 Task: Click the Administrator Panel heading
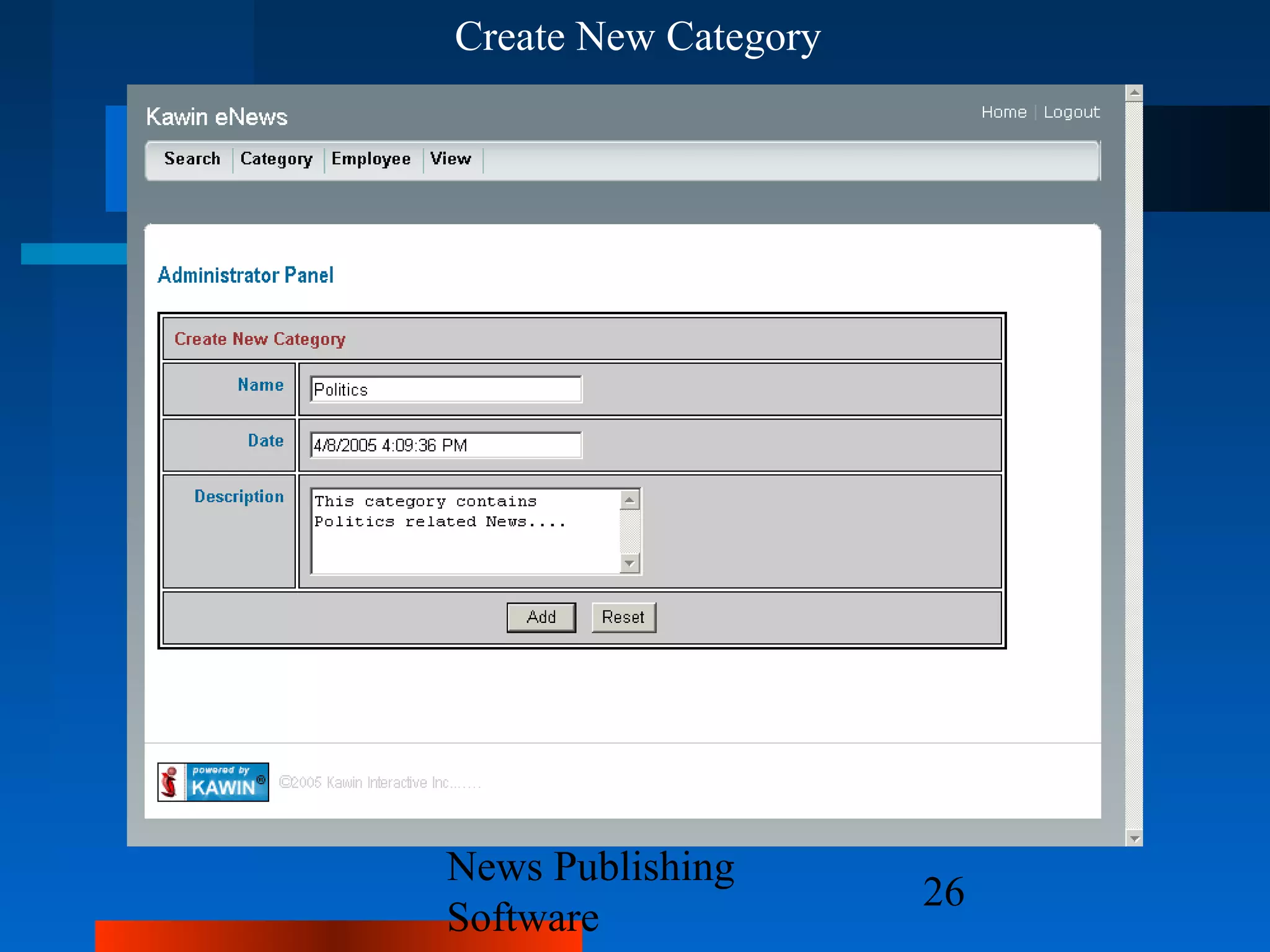(x=246, y=275)
